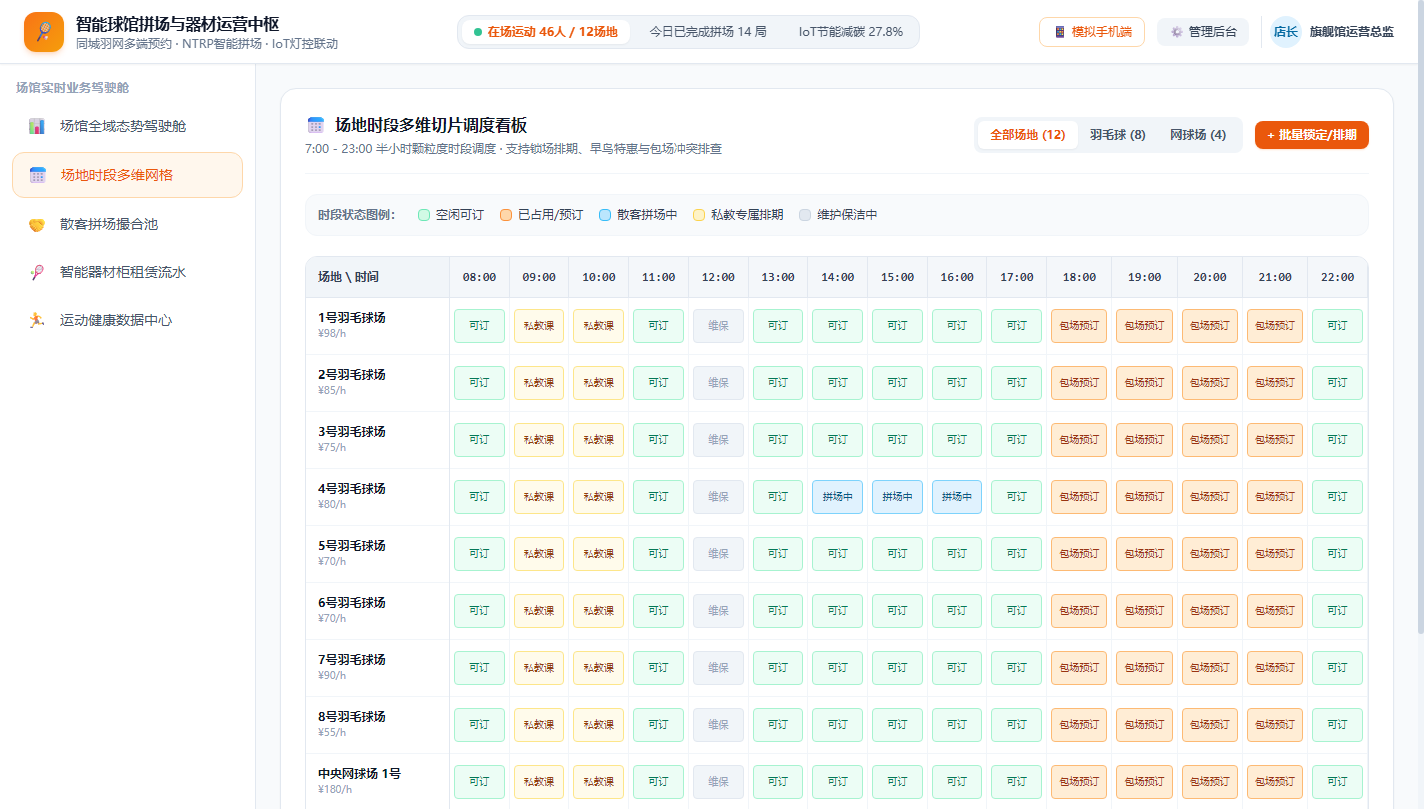
Task: Click the calendar icon beside 场地时段多维切片调度看板
Action: (316, 125)
